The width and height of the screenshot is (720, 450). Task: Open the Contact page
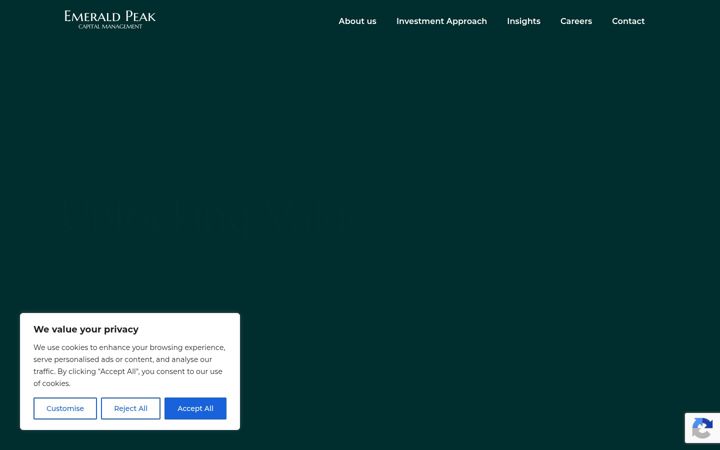(x=628, y=21)
